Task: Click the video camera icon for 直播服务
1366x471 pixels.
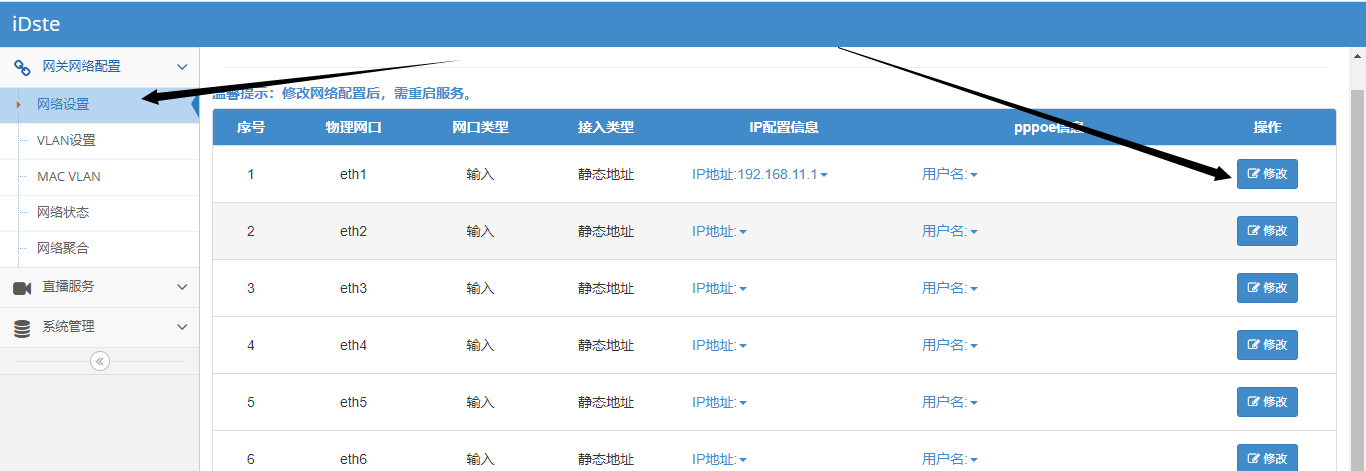Action: pos(22,287)
